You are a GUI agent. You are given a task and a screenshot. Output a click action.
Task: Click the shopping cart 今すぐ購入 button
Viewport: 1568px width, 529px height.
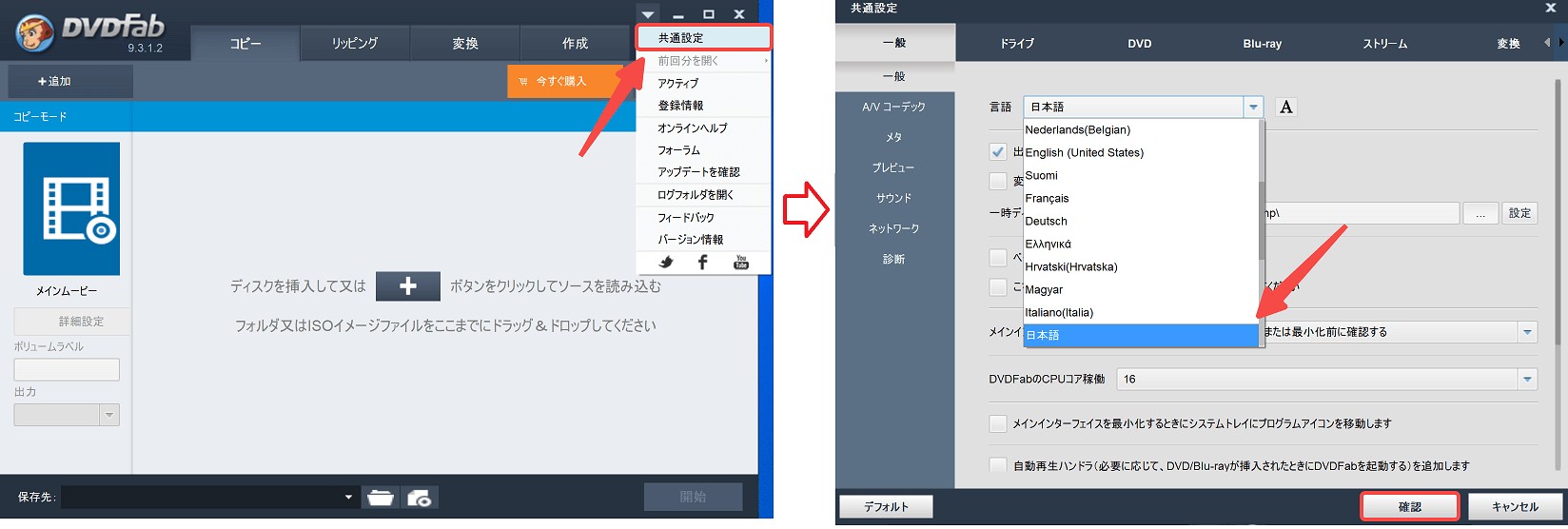click(x=563, y=81)
